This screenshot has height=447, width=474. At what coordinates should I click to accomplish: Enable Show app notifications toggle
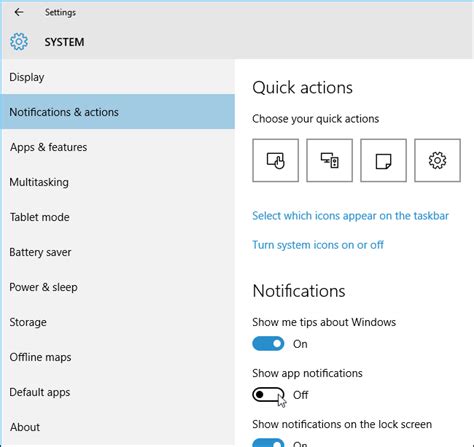[268, 395]
